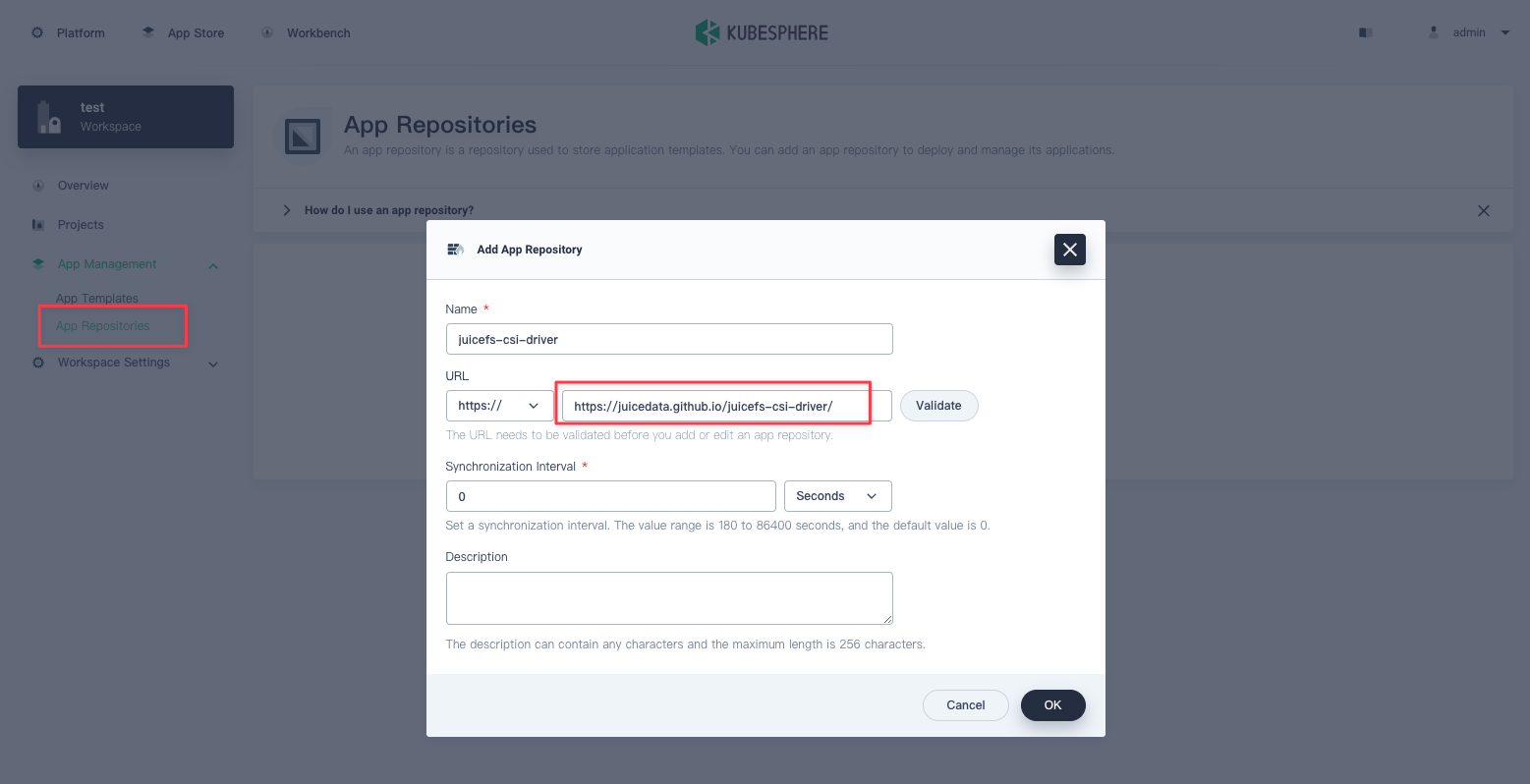Image resolution: width=1530 pixels, height=784 pixels.
Task: Click the Workbench icon in top bar
Action: [x=267, y=32]
